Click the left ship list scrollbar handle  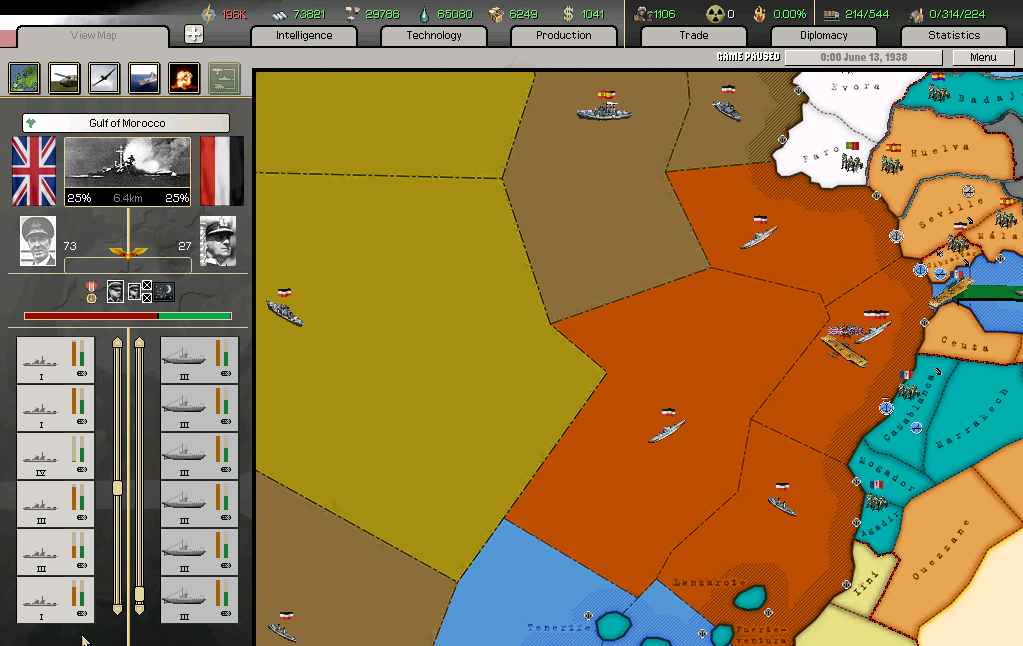(117, 488)
